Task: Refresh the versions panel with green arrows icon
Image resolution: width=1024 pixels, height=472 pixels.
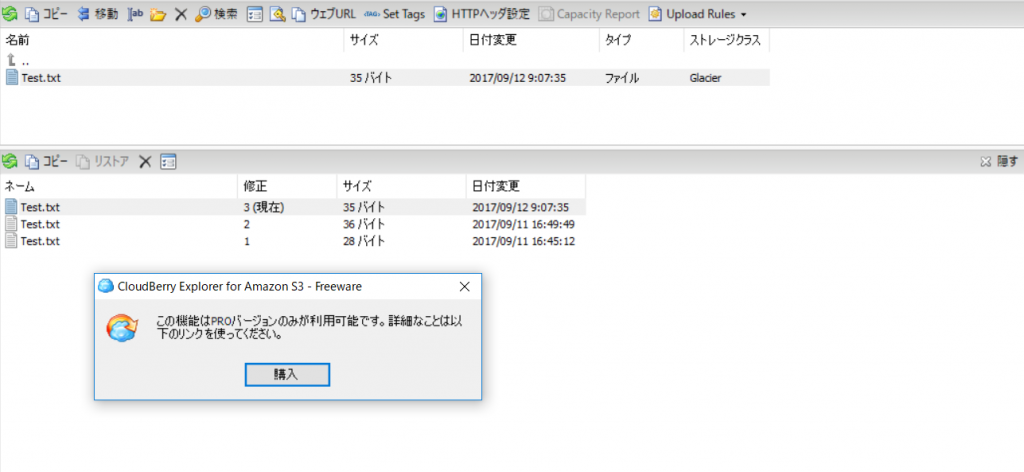Action: pyautogui.click(x=9, y=161)
